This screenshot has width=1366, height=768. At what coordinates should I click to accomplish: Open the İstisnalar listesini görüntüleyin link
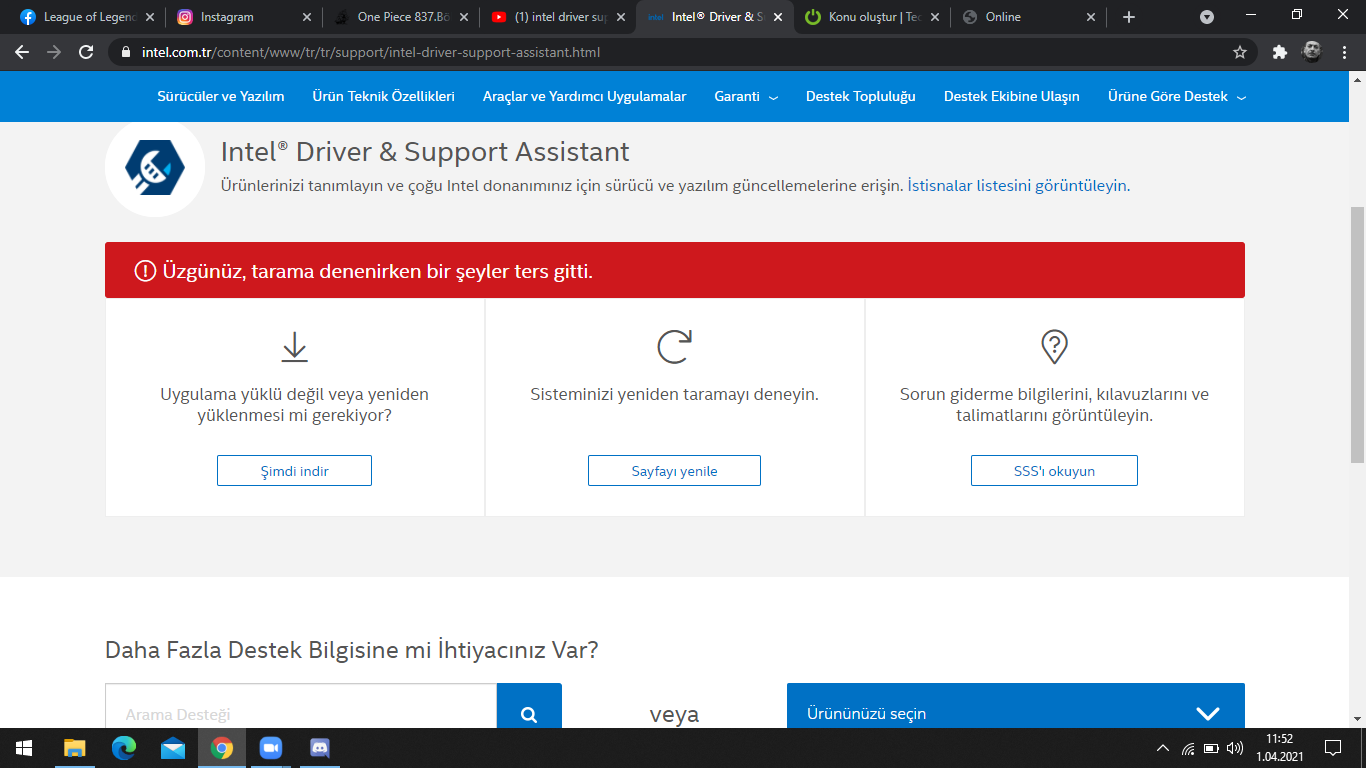click(1019, 185)
